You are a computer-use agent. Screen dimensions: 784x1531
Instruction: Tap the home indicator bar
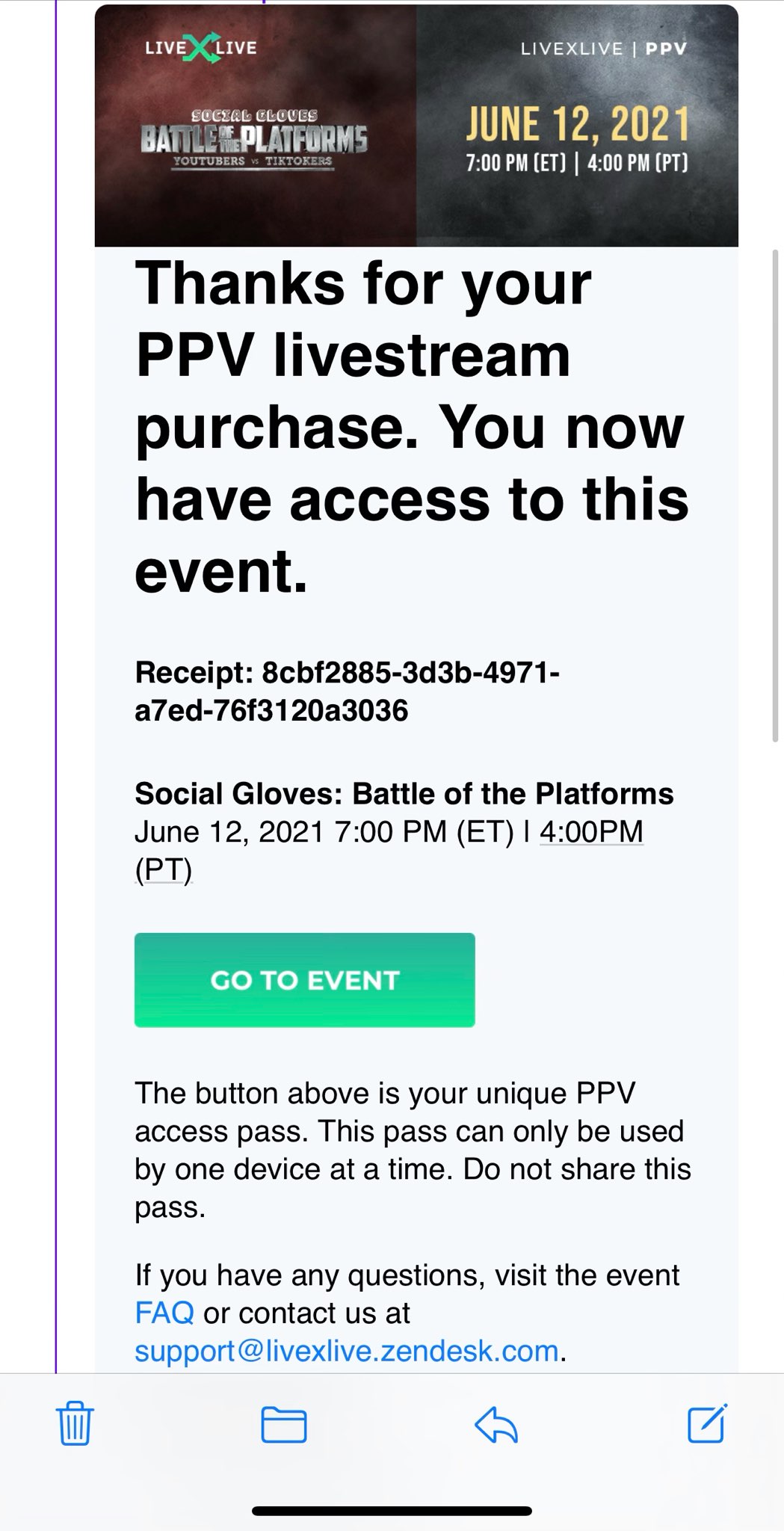[392, 1510]
